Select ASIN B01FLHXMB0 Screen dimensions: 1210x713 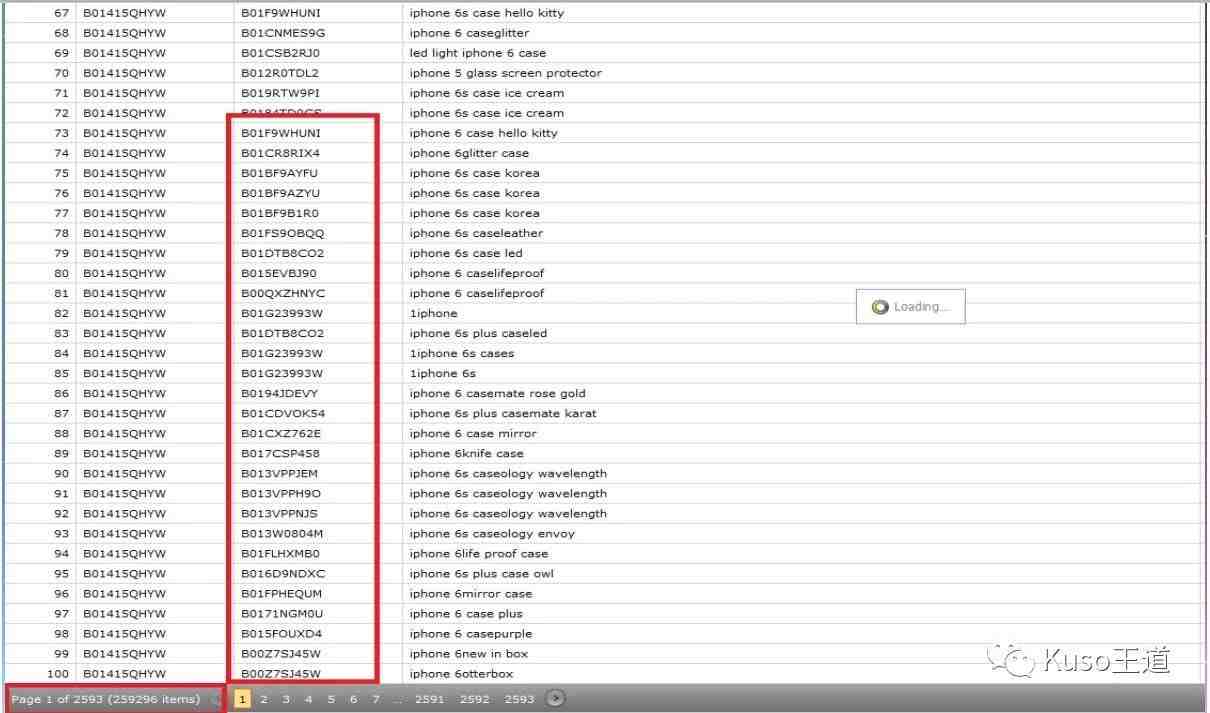(280, 553)
